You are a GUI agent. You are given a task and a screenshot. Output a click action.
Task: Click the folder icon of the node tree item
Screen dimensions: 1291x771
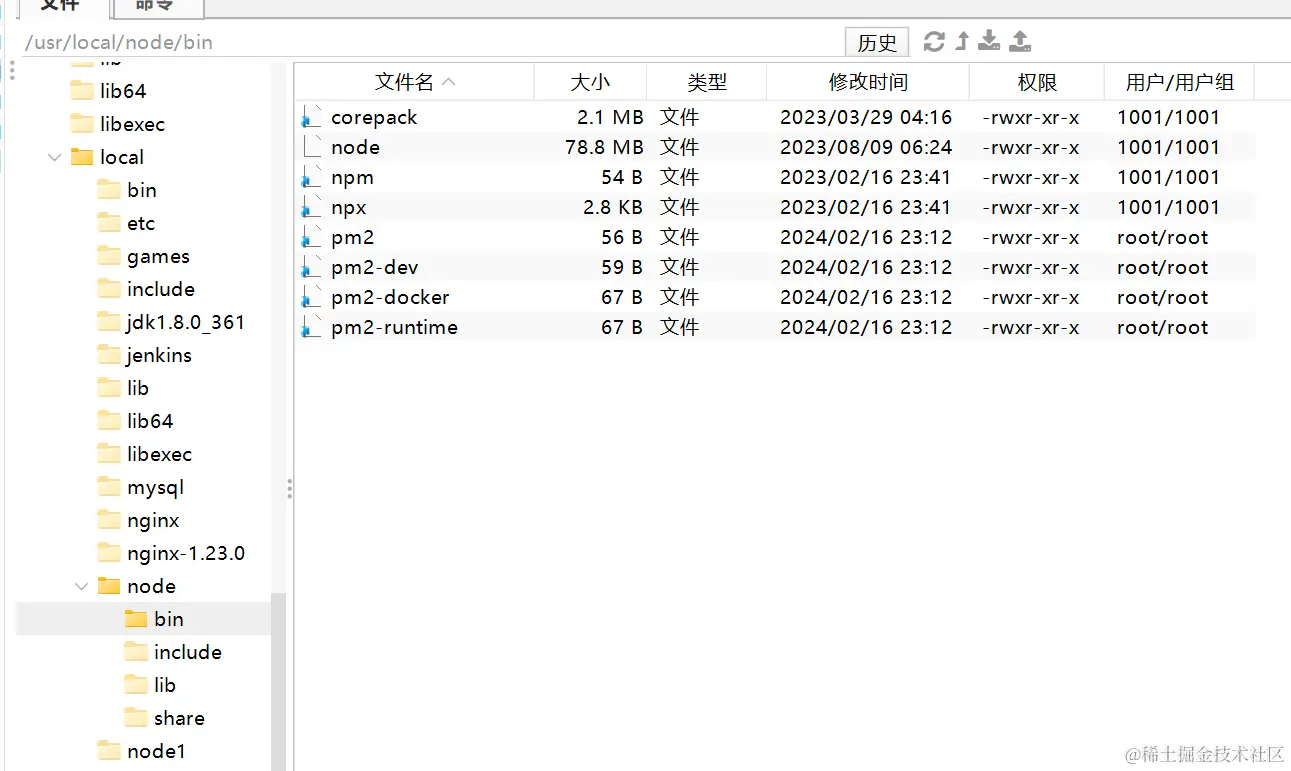pos(109,586)
